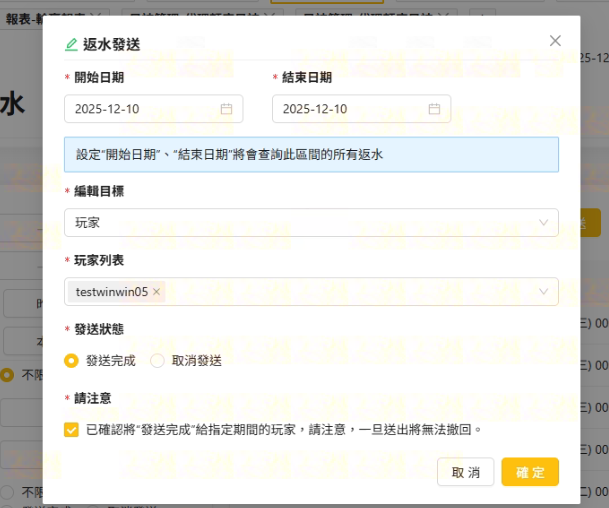The width and height of the screenshot is (609, 508).
Task: Open the 玩家列表 dropdown arrow
Action: (x=543, y=292)
